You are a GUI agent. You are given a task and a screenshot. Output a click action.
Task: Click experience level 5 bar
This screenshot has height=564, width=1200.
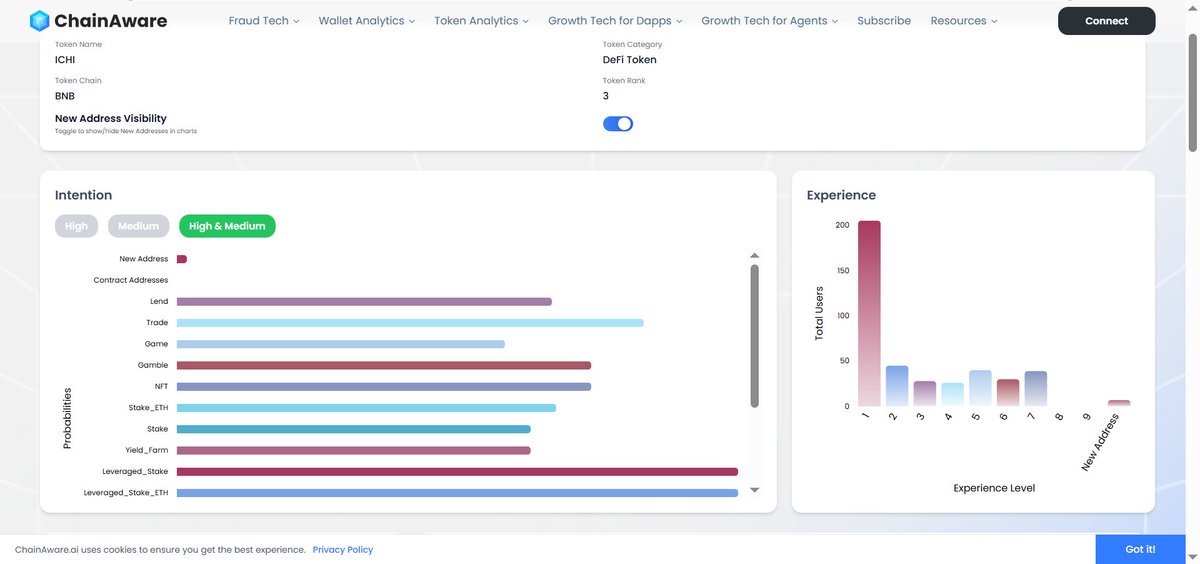[981, 388]
